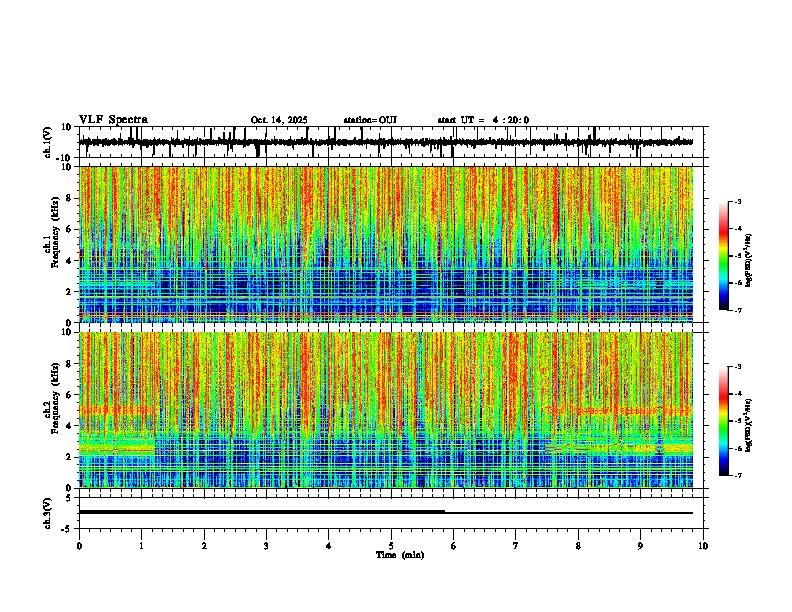Click the '5' tick on time axis

(x=391, y=546)
